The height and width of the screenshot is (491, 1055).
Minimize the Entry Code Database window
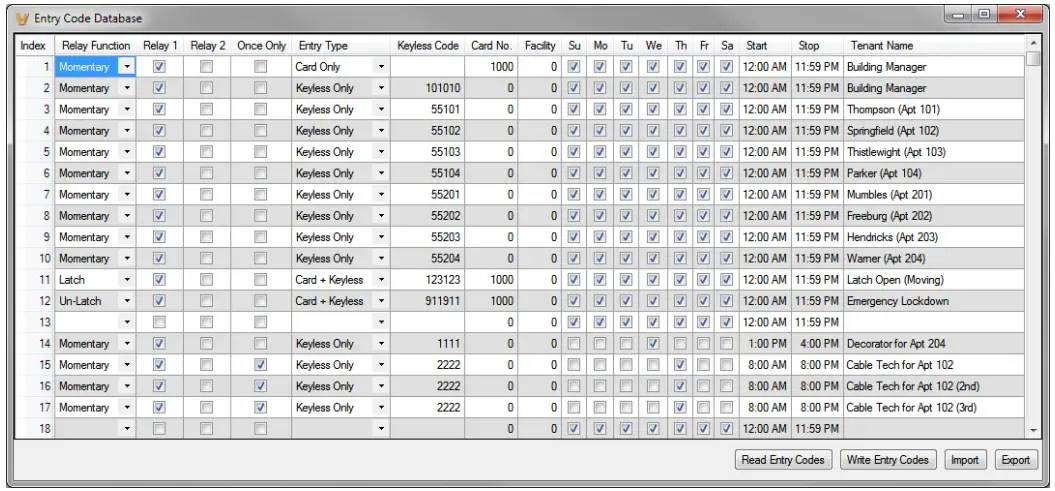click(x=963, y=16)
